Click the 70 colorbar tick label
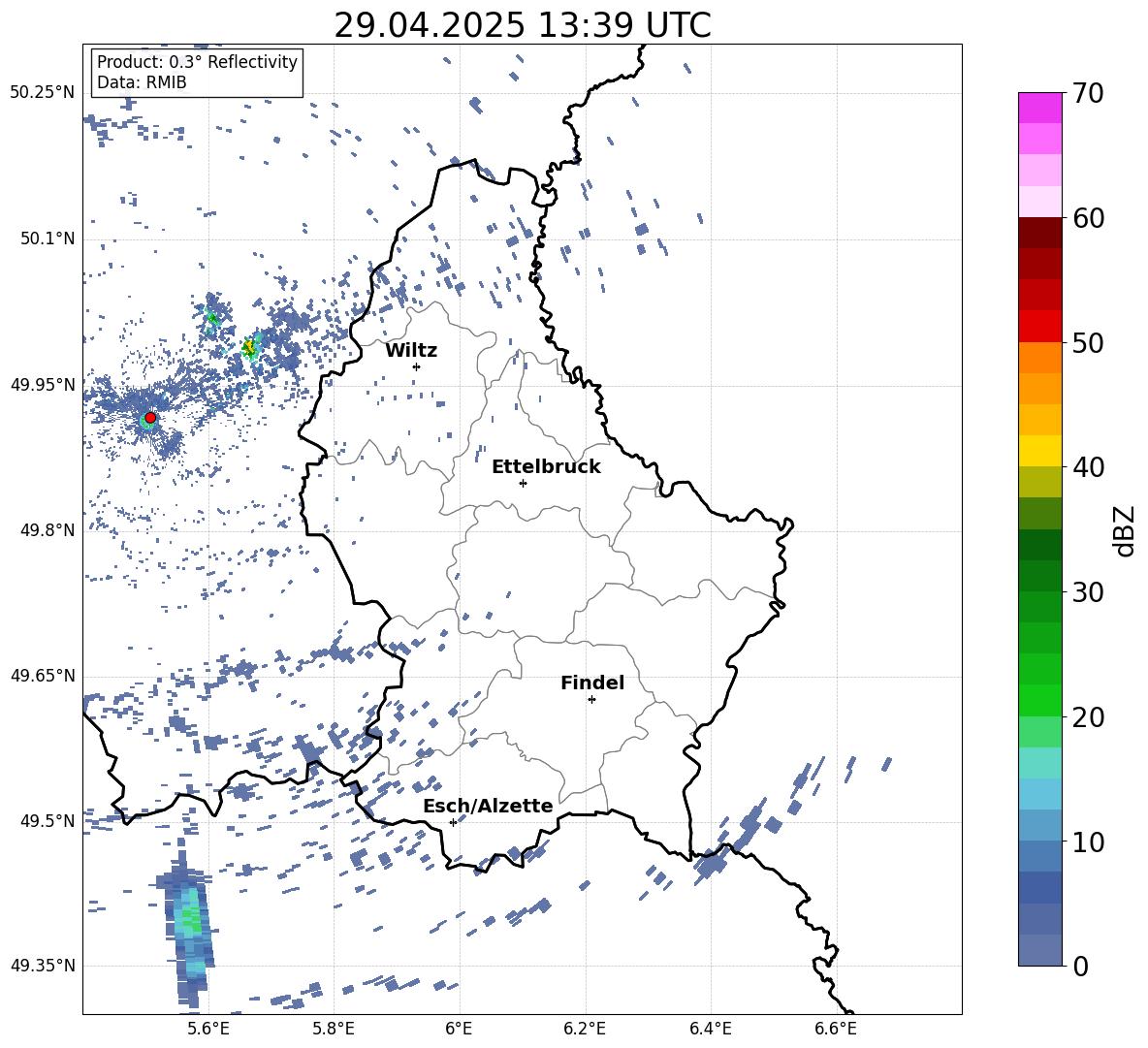1148x1048 pixels. click(x=1088, y=94)
